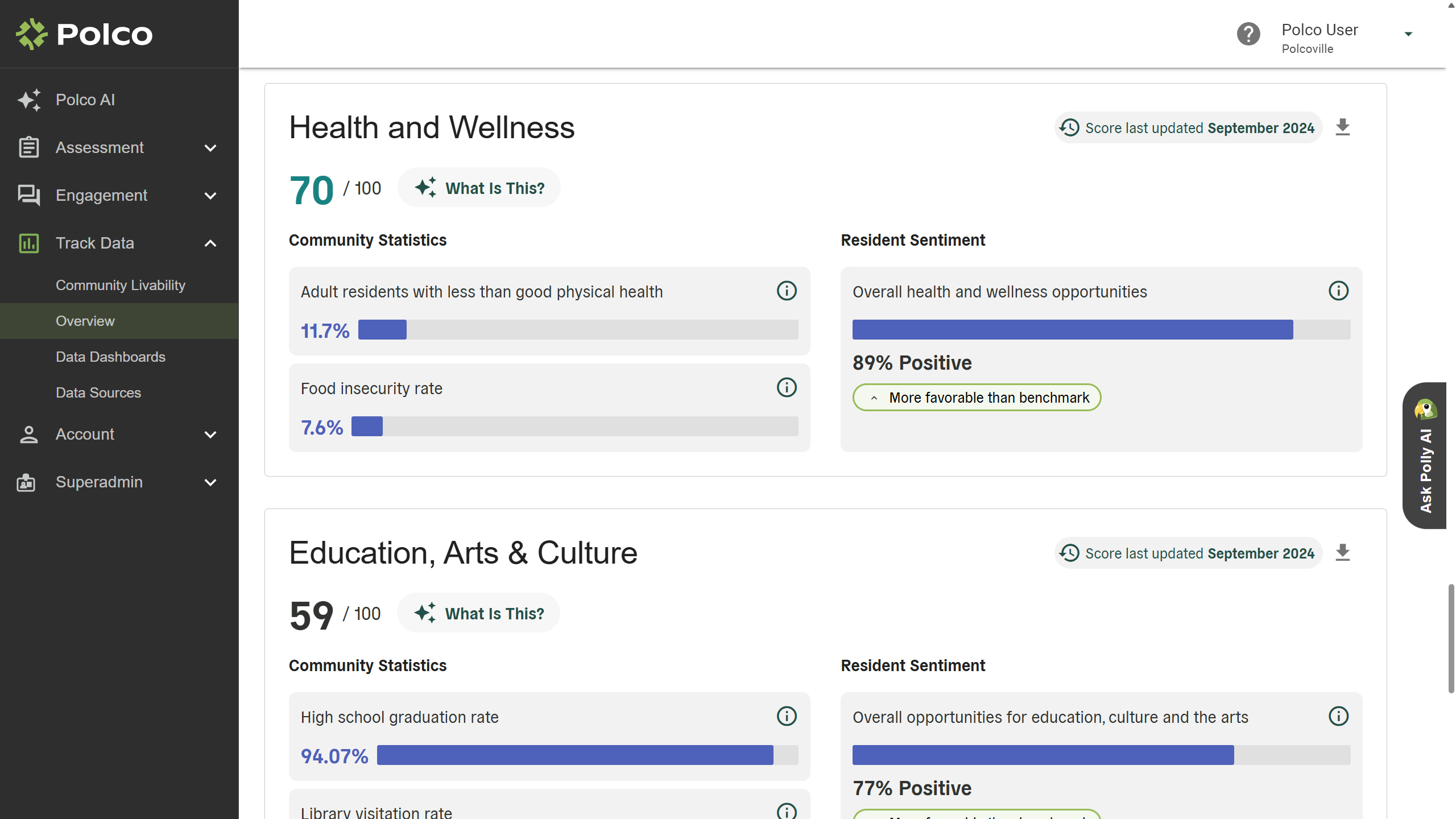The height and width of the screenshot is (819, 1456).
Task: Download the Education, Arts & Culture score
Action: point(1342,552)
